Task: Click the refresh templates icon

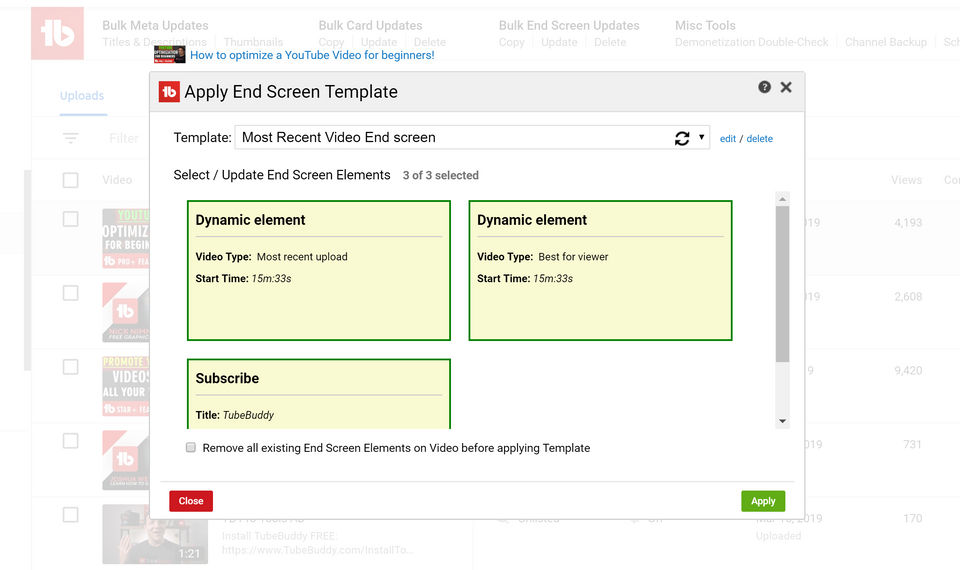Action: tap(682, 138)
